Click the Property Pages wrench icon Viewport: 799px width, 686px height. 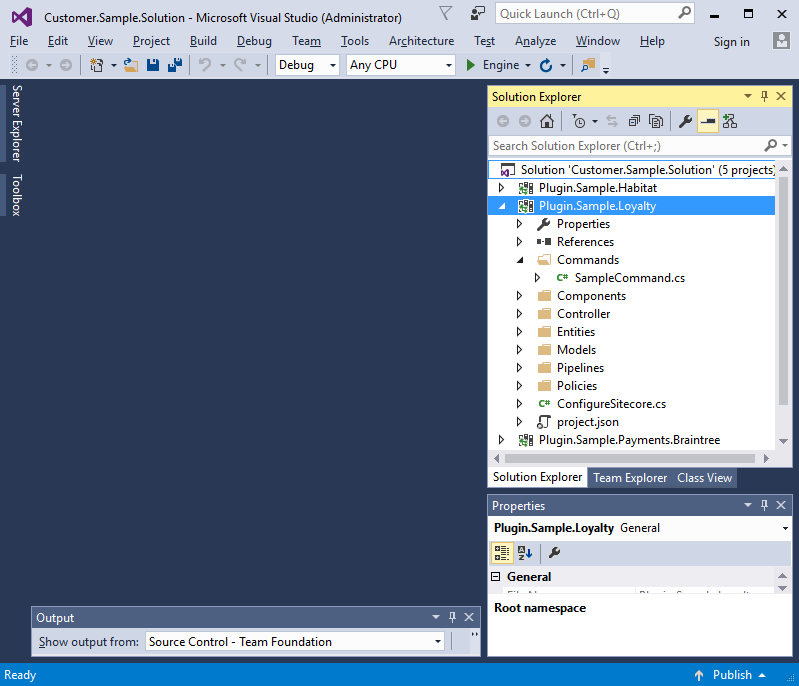[554, 552]
